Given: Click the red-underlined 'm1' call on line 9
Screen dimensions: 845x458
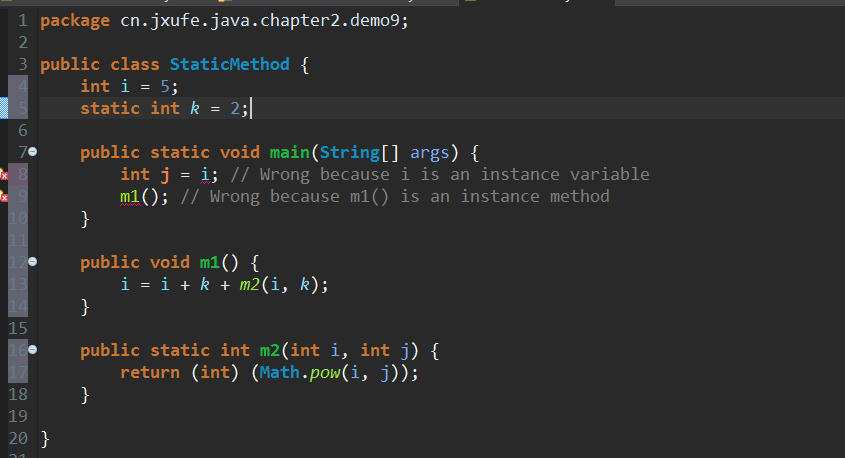Looking at the screenshot, I should pyautogui.click(x=130, y=197).
